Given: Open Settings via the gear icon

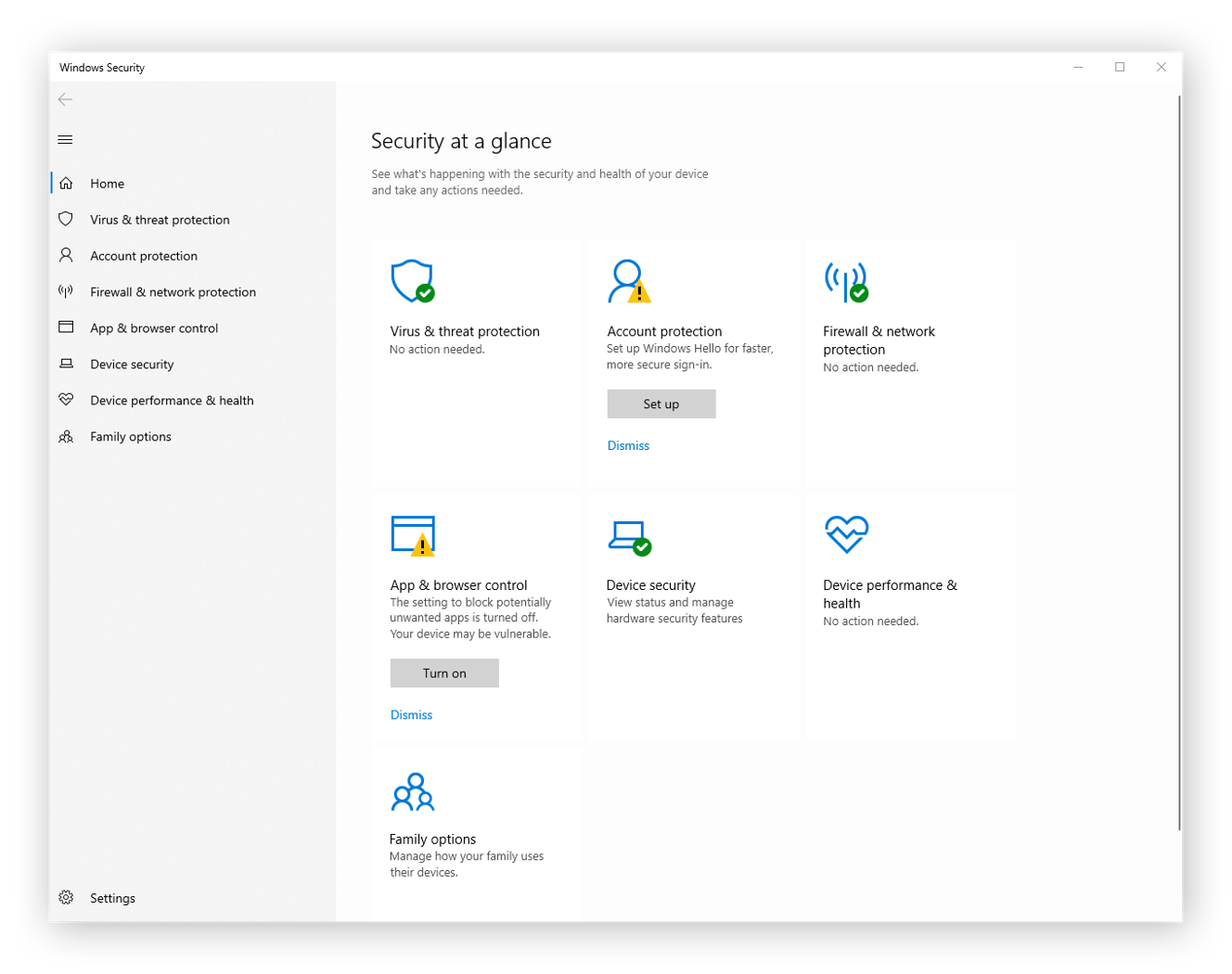Looking at the screenshot, I should coord(66,897).
